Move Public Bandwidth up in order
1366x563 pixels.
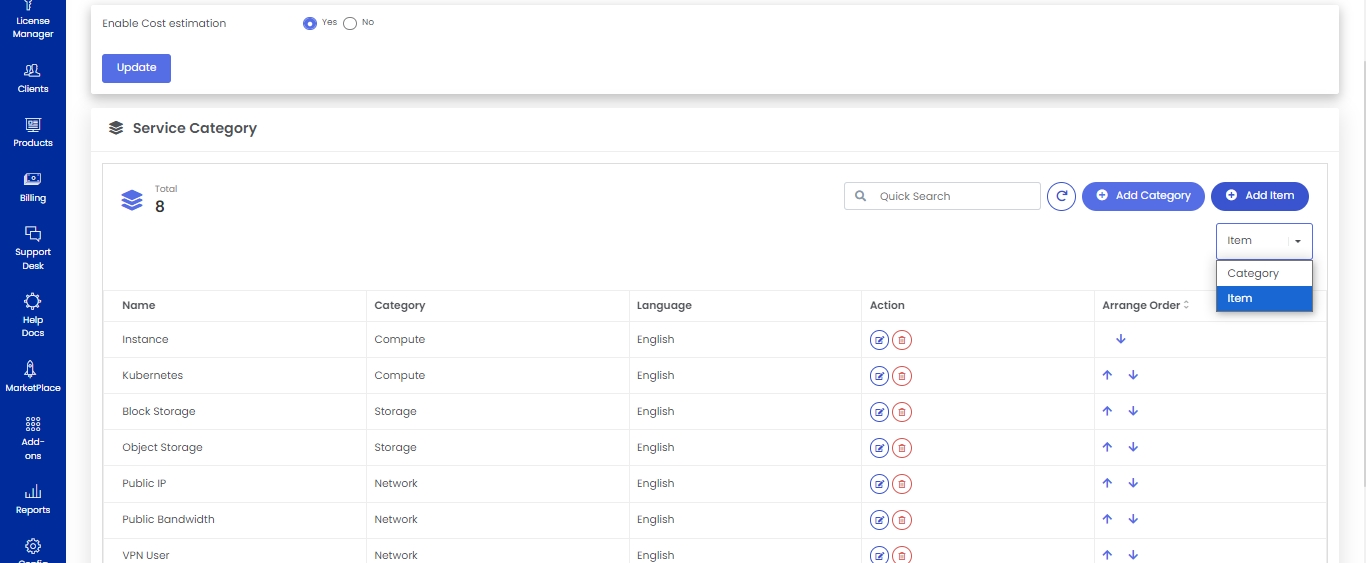1107,519
